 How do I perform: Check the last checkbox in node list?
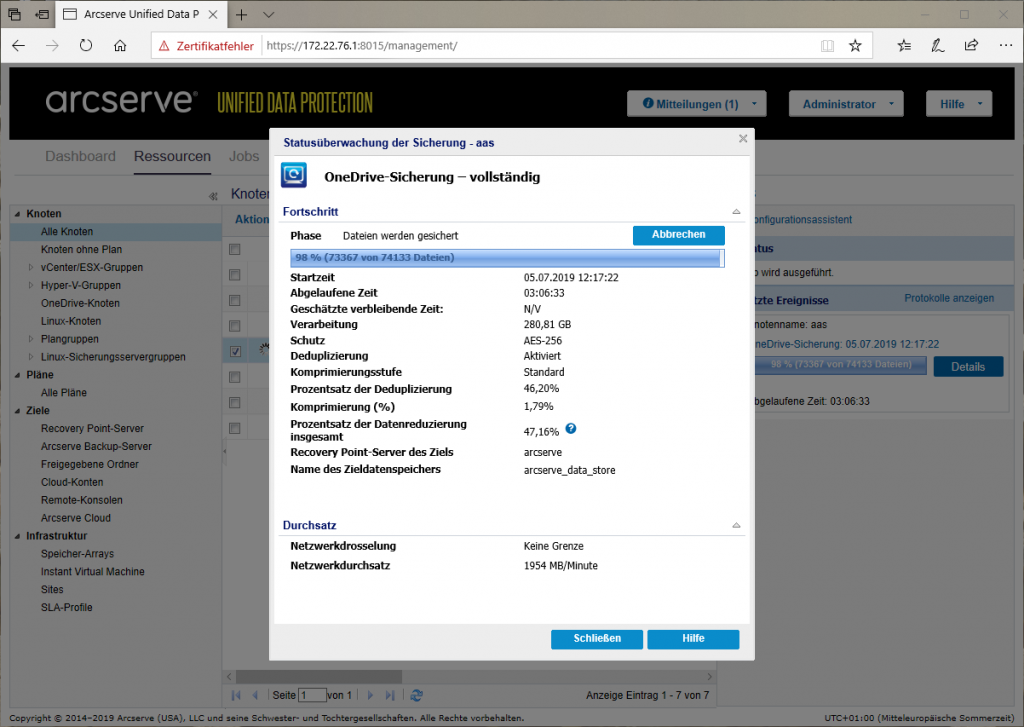pos(235,428)
